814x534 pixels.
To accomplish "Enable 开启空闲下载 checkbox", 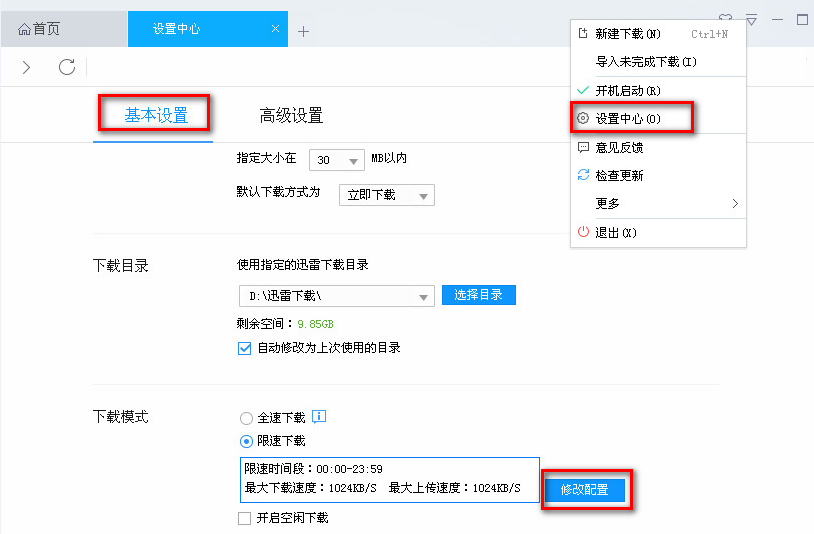I will (x=244, y=518).
